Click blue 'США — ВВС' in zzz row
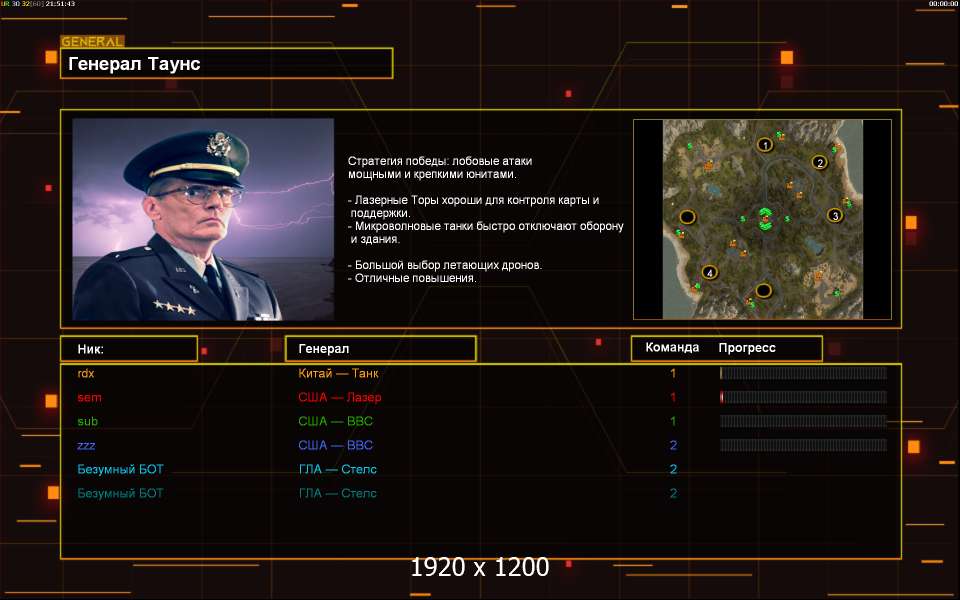 point(336,445)
